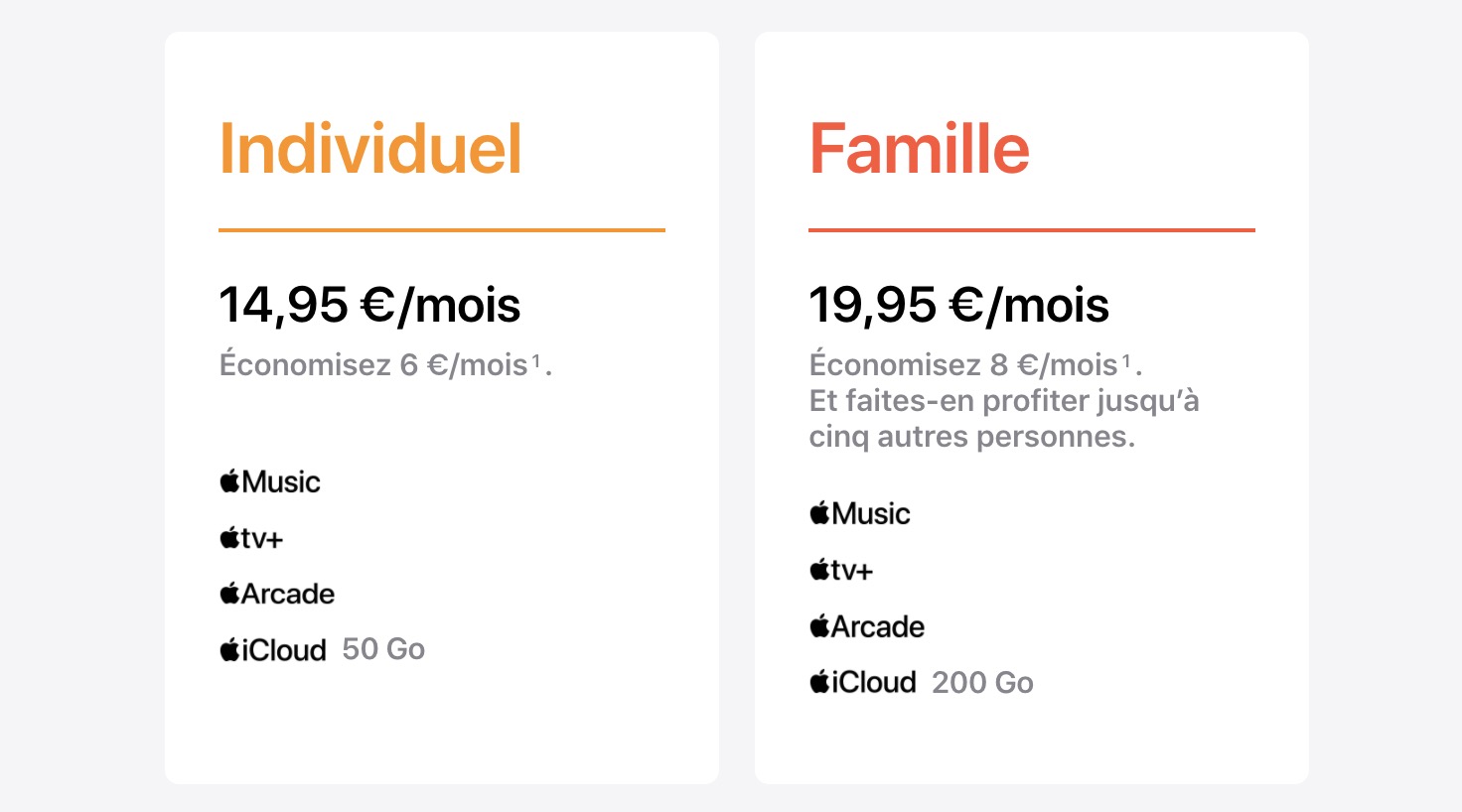Click the 200 Go storage label

click(x=982, y=683)
